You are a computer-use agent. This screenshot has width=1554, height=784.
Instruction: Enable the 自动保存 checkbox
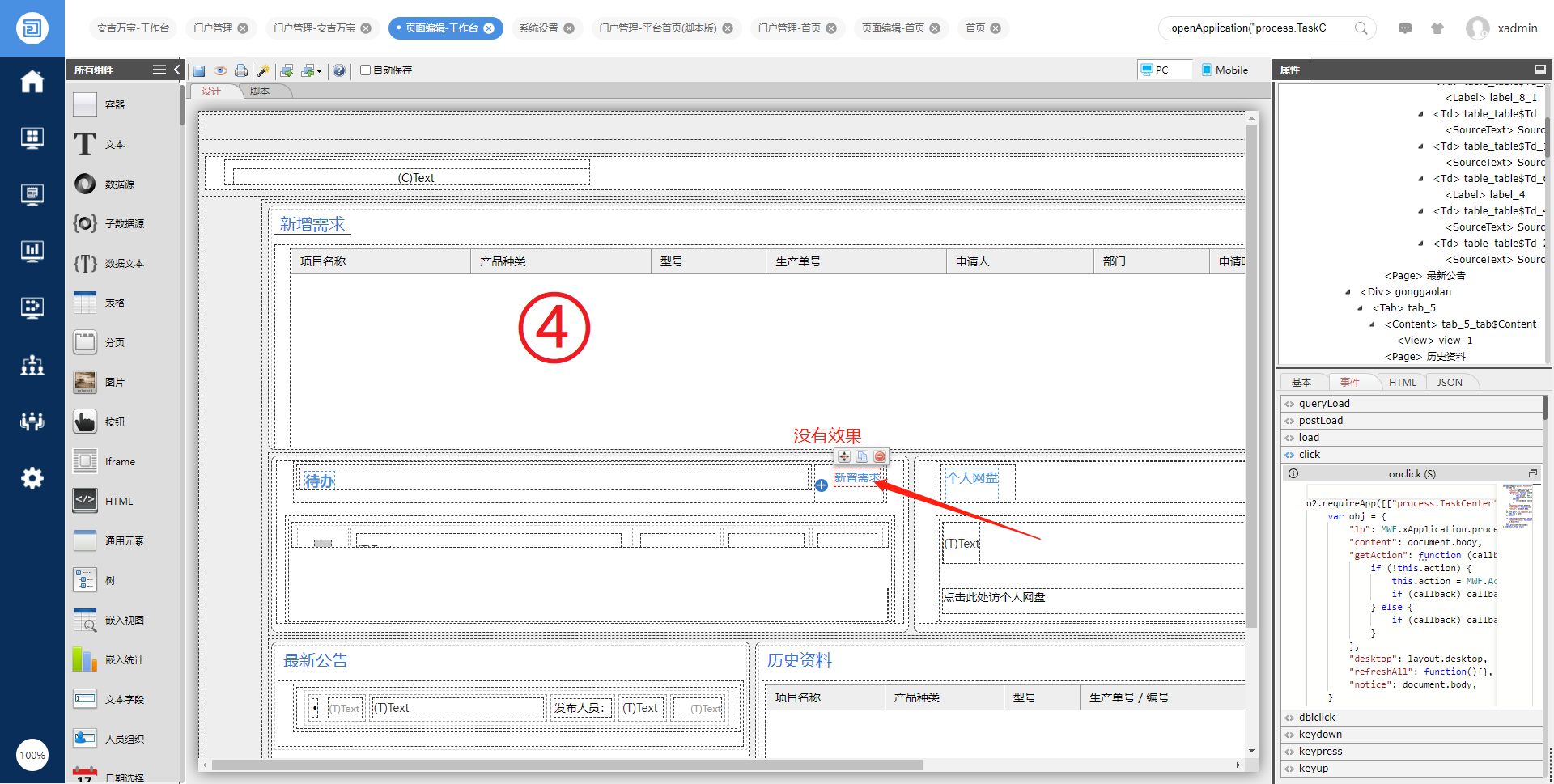[366, 70]
